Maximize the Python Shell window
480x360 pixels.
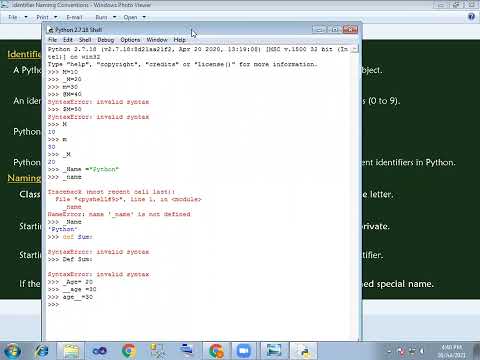(x=334, y=30)
